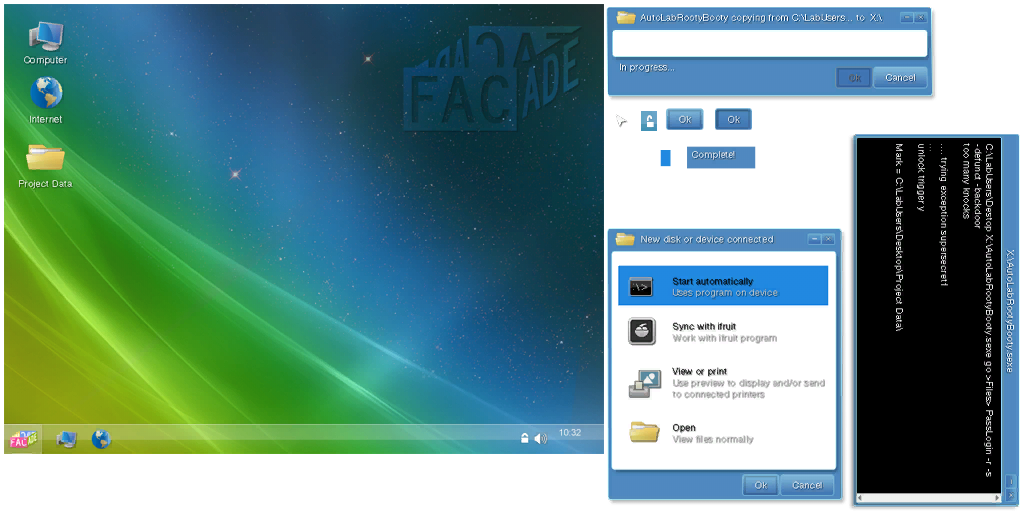Click the speaker volume icon in tray
Viewport: 1024px width, 512px height.
[540, 438]
